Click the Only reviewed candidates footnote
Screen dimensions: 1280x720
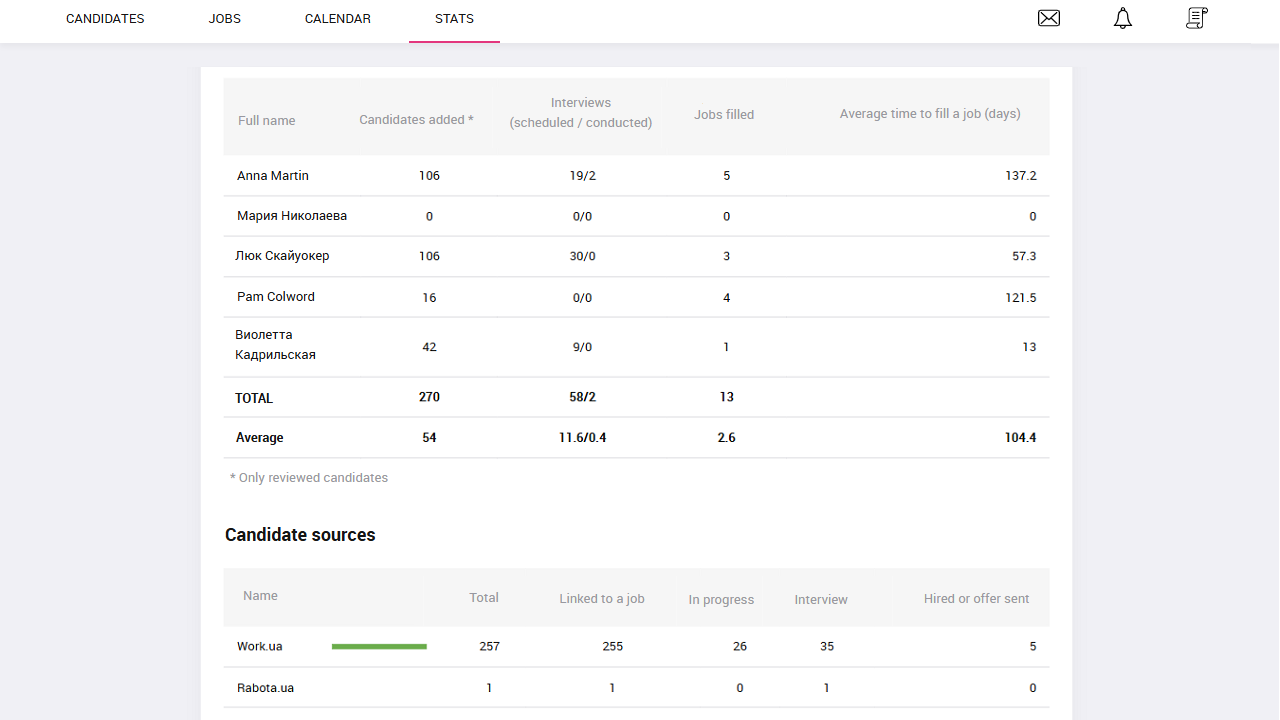(309, 477)
